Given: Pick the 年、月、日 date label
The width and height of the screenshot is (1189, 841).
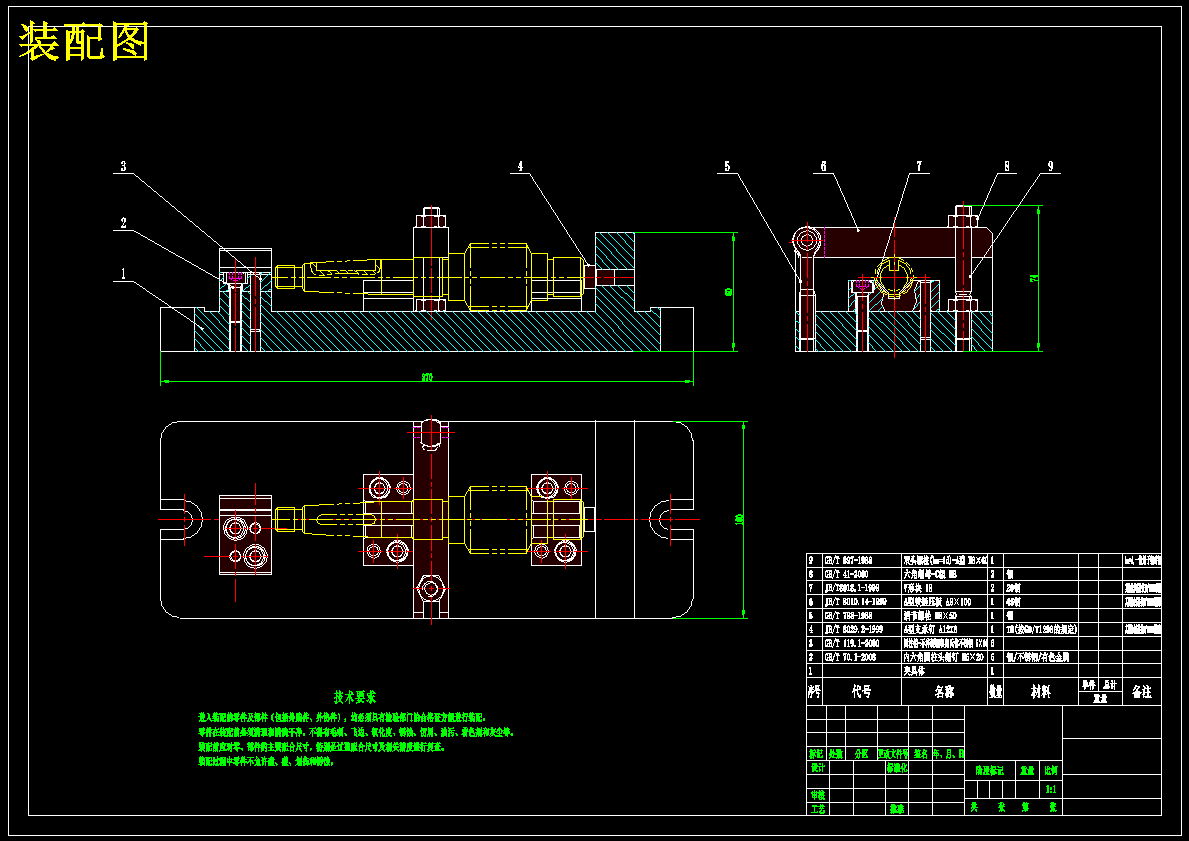Looking at the screenshot, I should coord(949,754).
